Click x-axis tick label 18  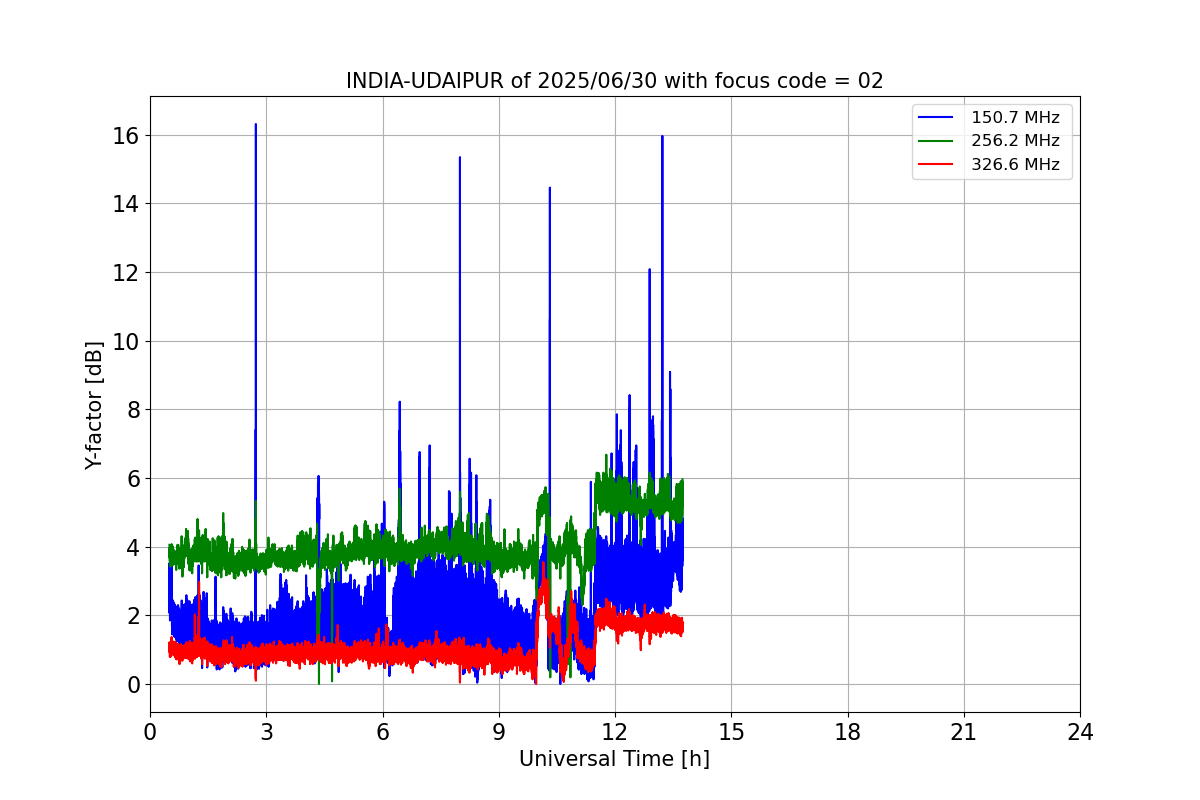pos(848,732)
